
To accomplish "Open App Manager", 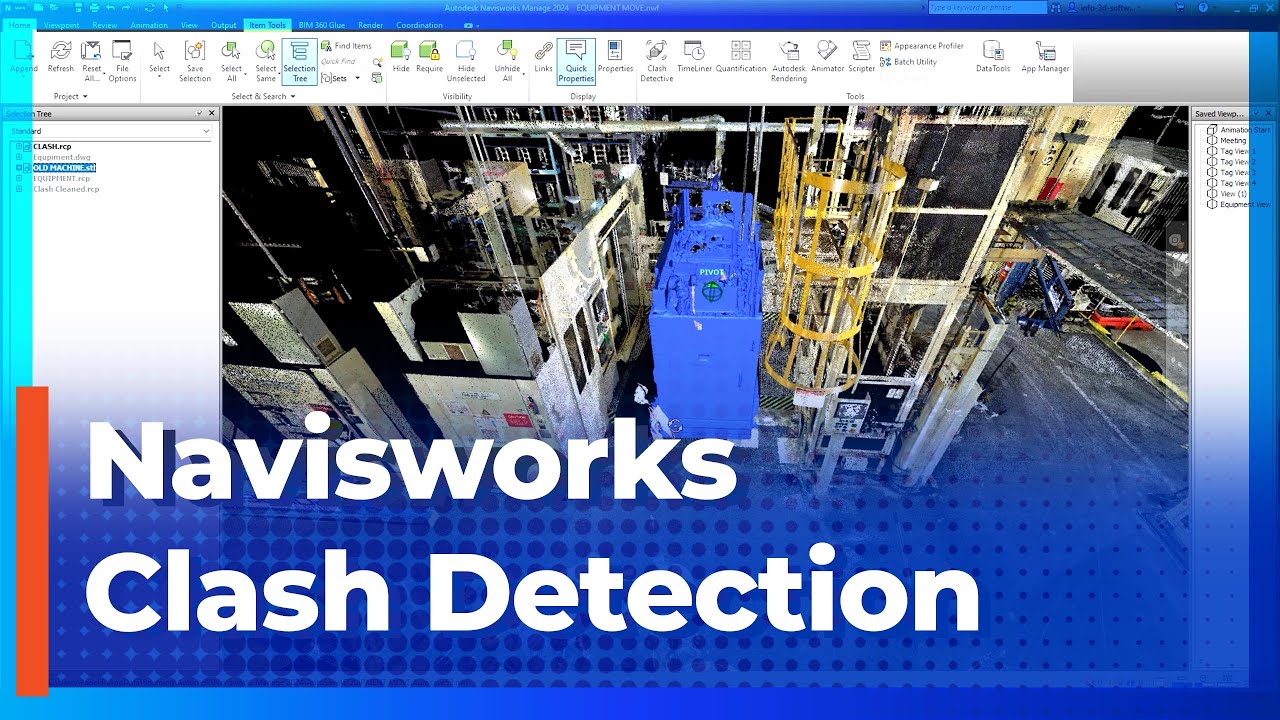I will 1045,56.
